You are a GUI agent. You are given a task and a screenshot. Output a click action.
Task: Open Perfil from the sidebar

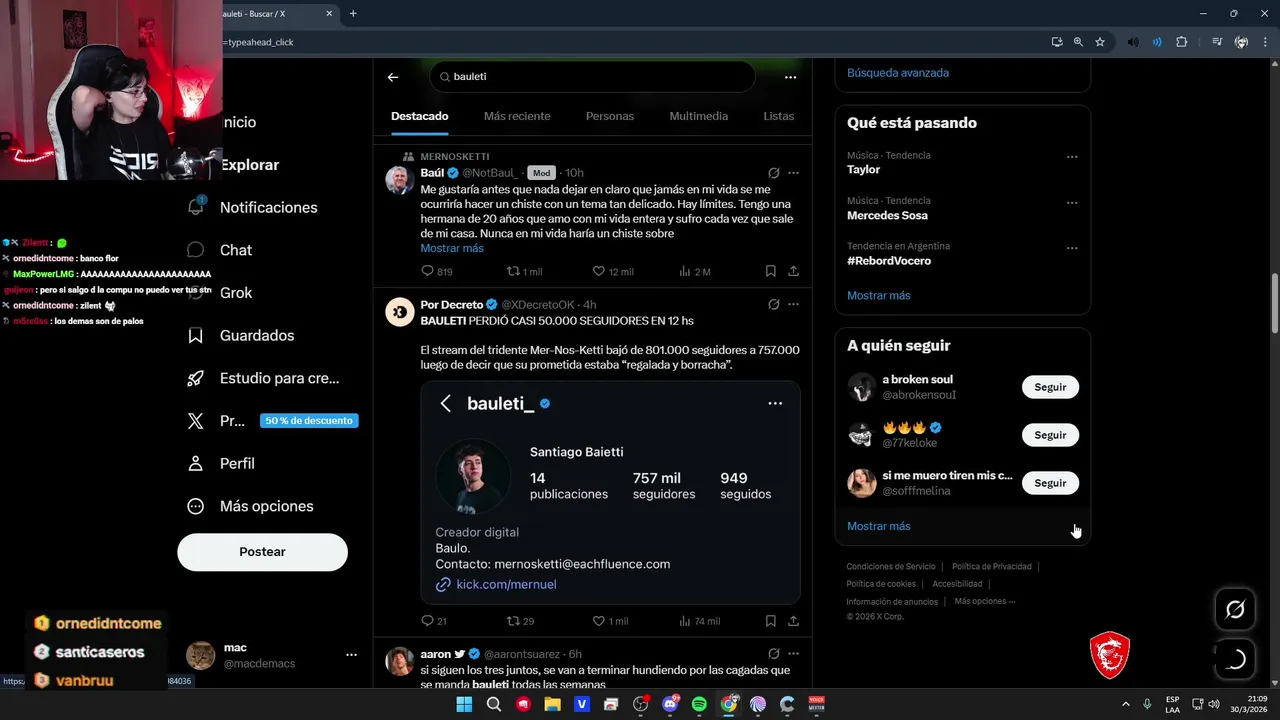tap(221, 464)
